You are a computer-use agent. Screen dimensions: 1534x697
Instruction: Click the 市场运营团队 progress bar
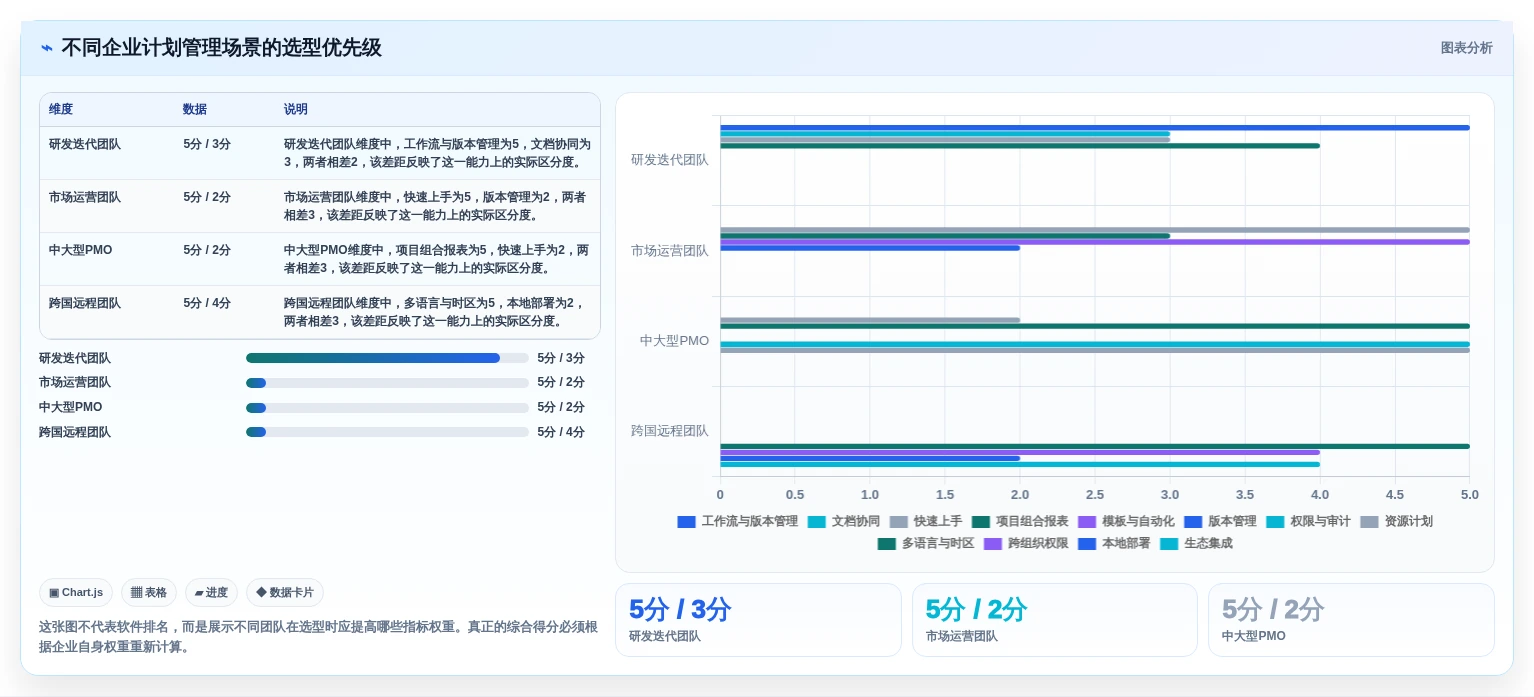point(387,383)
